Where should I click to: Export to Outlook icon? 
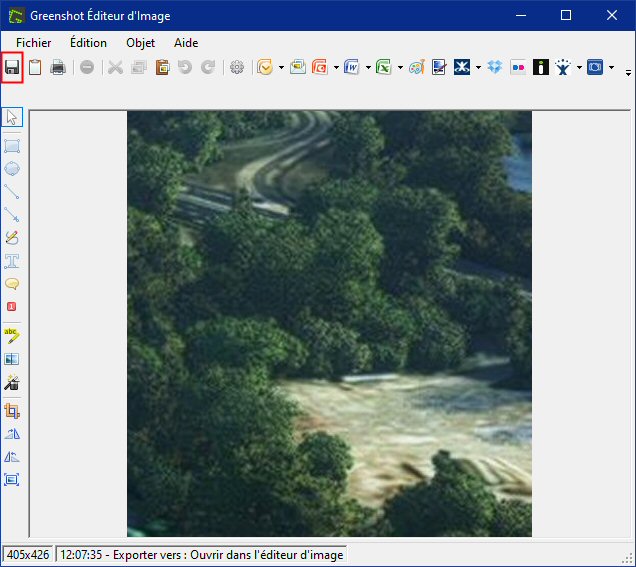[x=265, y=67]
